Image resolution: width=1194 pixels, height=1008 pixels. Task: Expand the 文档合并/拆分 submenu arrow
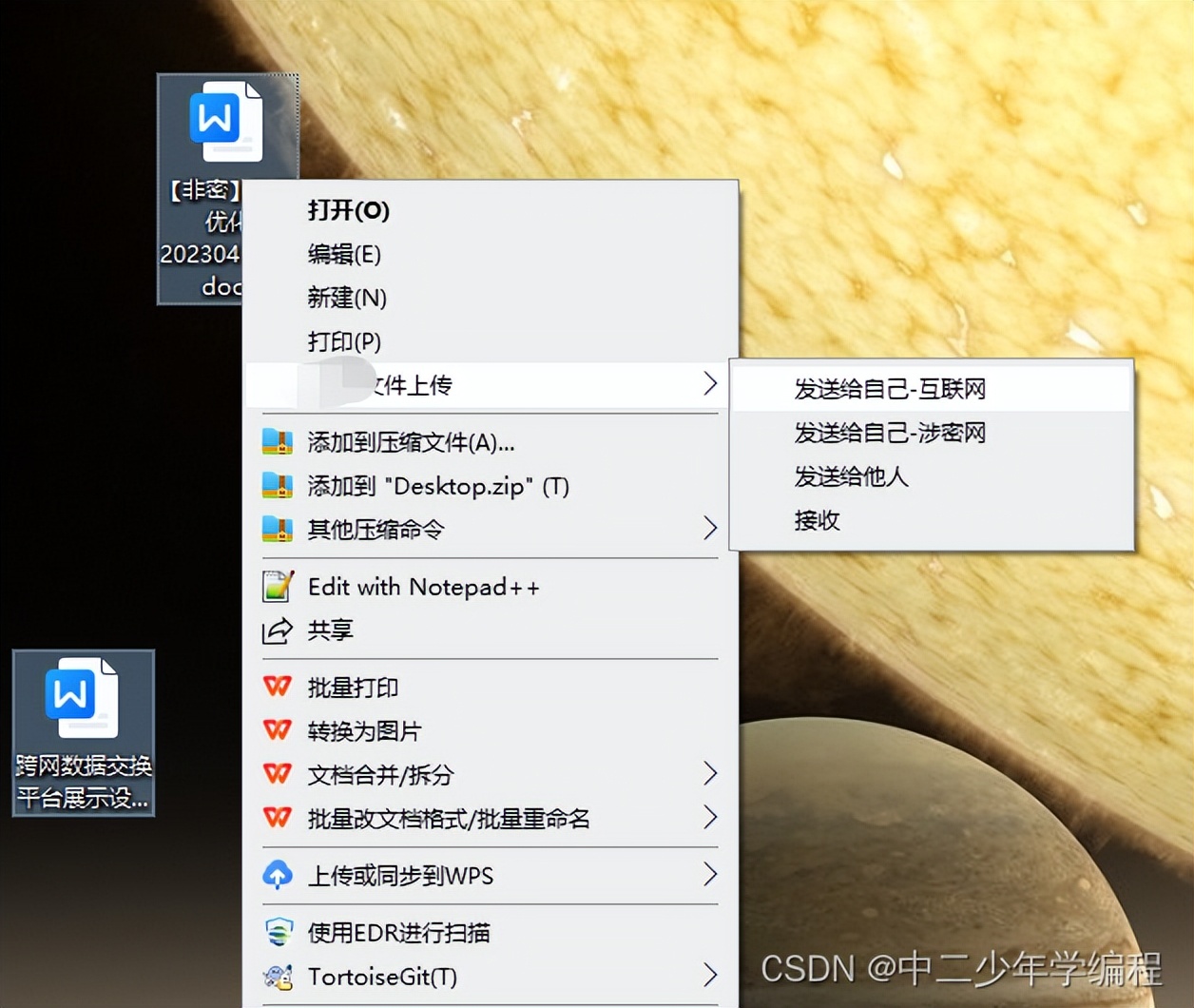point(711,774)
